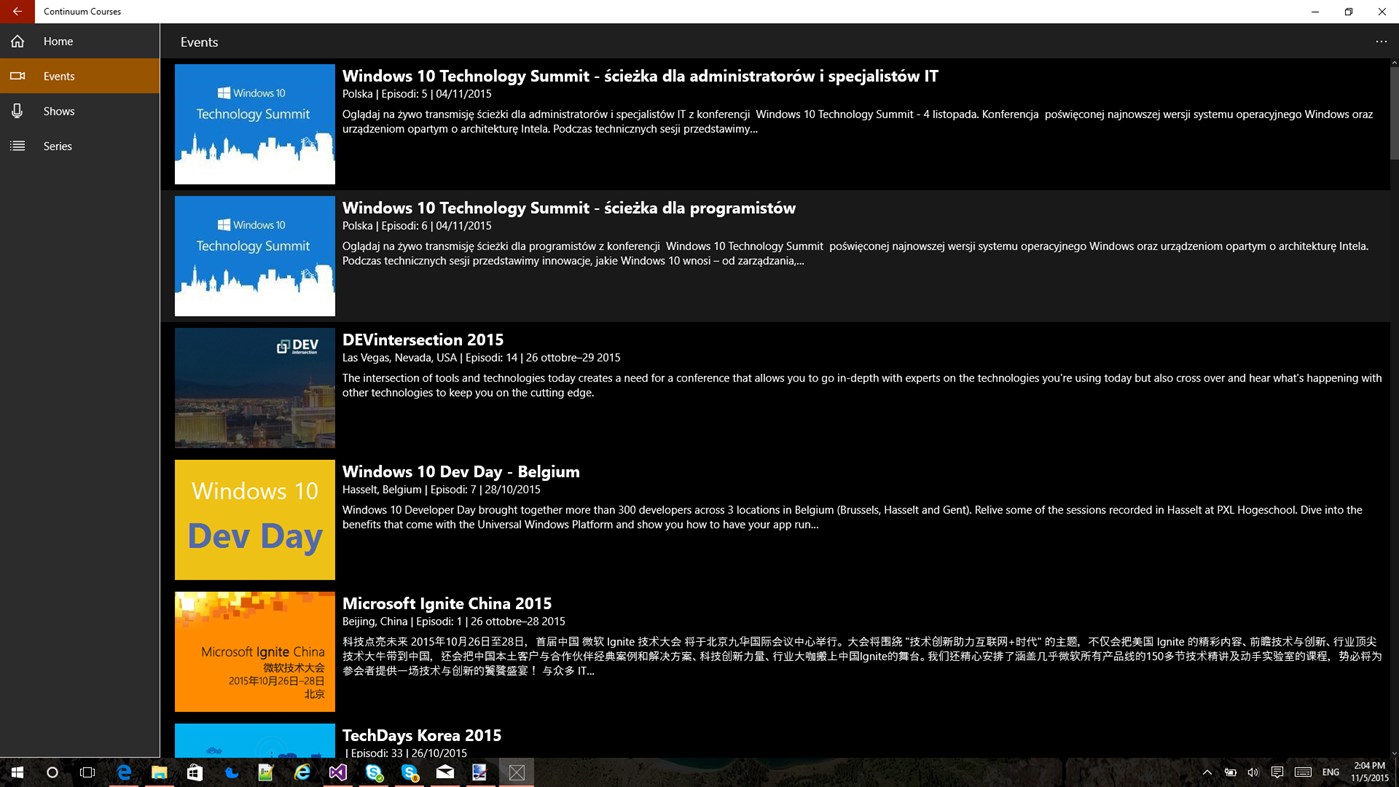Click the Ignite China Chinese description text
The height and width of the screenshot is (787, 1399).
(862, 656)
